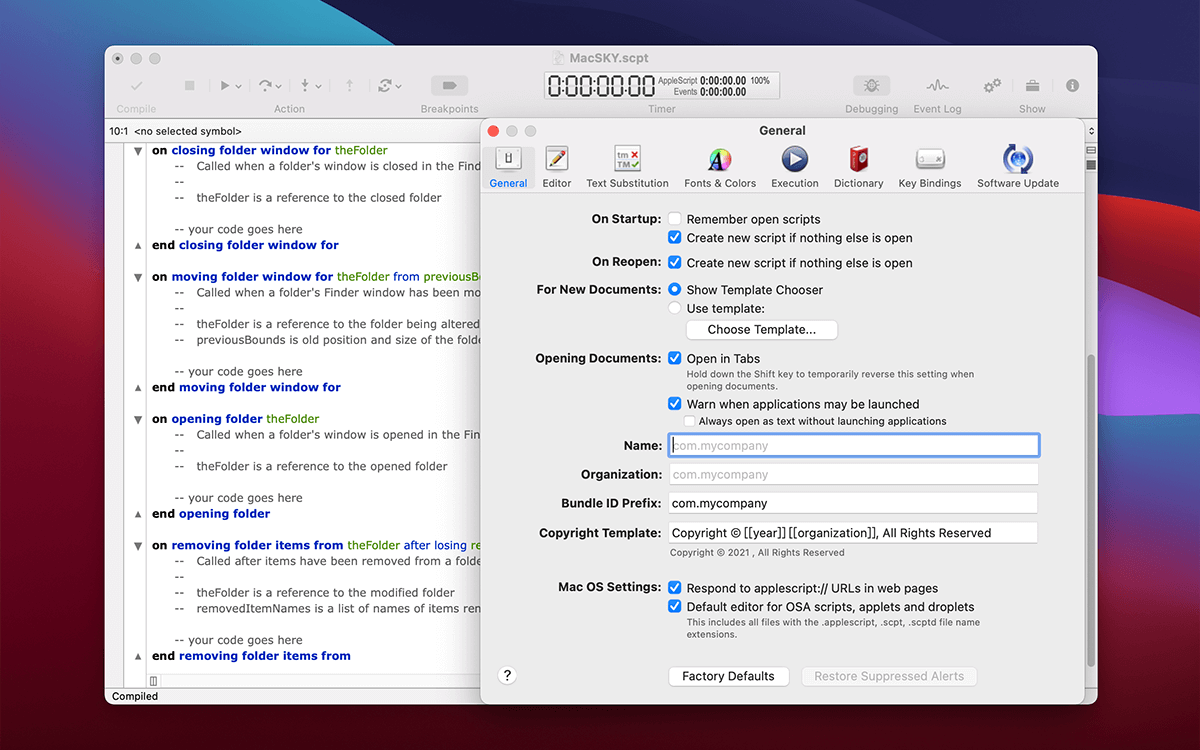Click the info icon in the toolbar
The image size is (1200, 750).
pyautogui.click(x=1073, y=86)
